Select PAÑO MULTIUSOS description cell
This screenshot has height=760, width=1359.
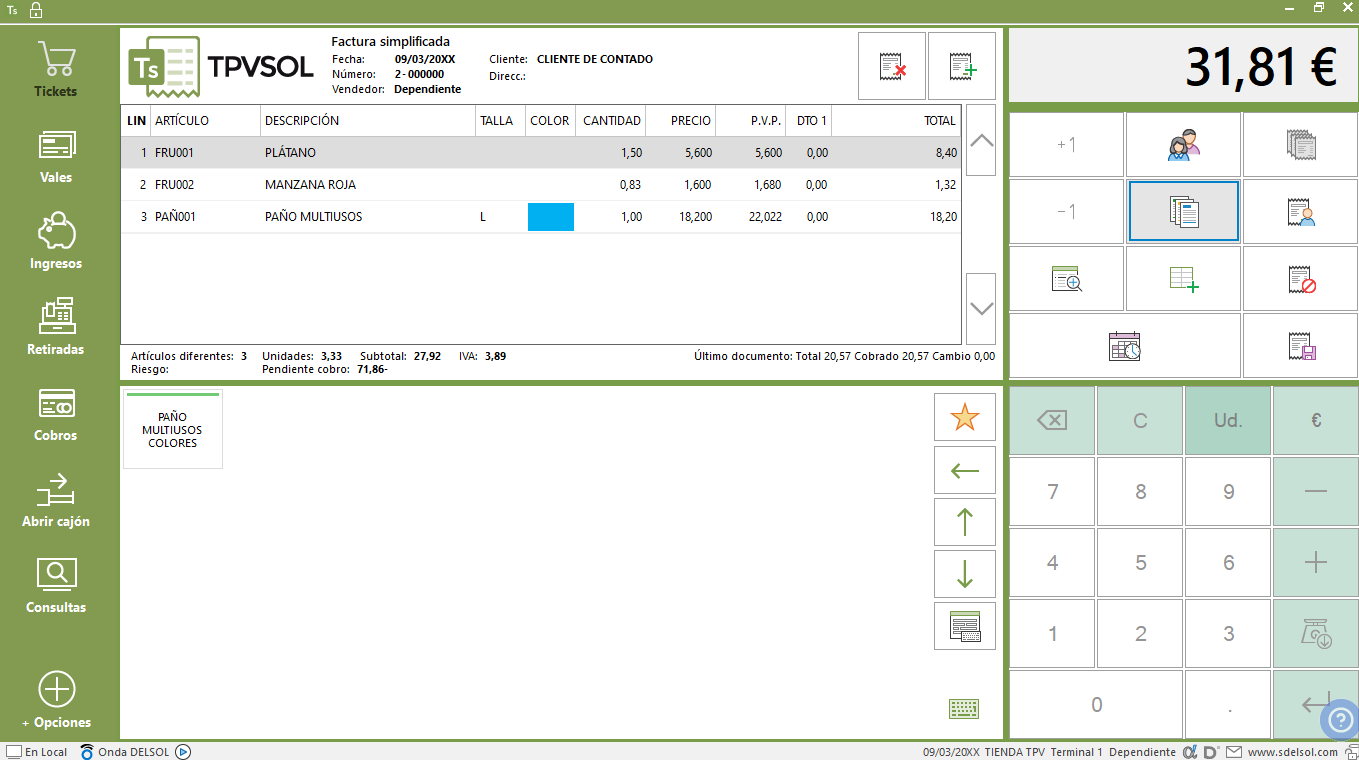click(367, 217)
